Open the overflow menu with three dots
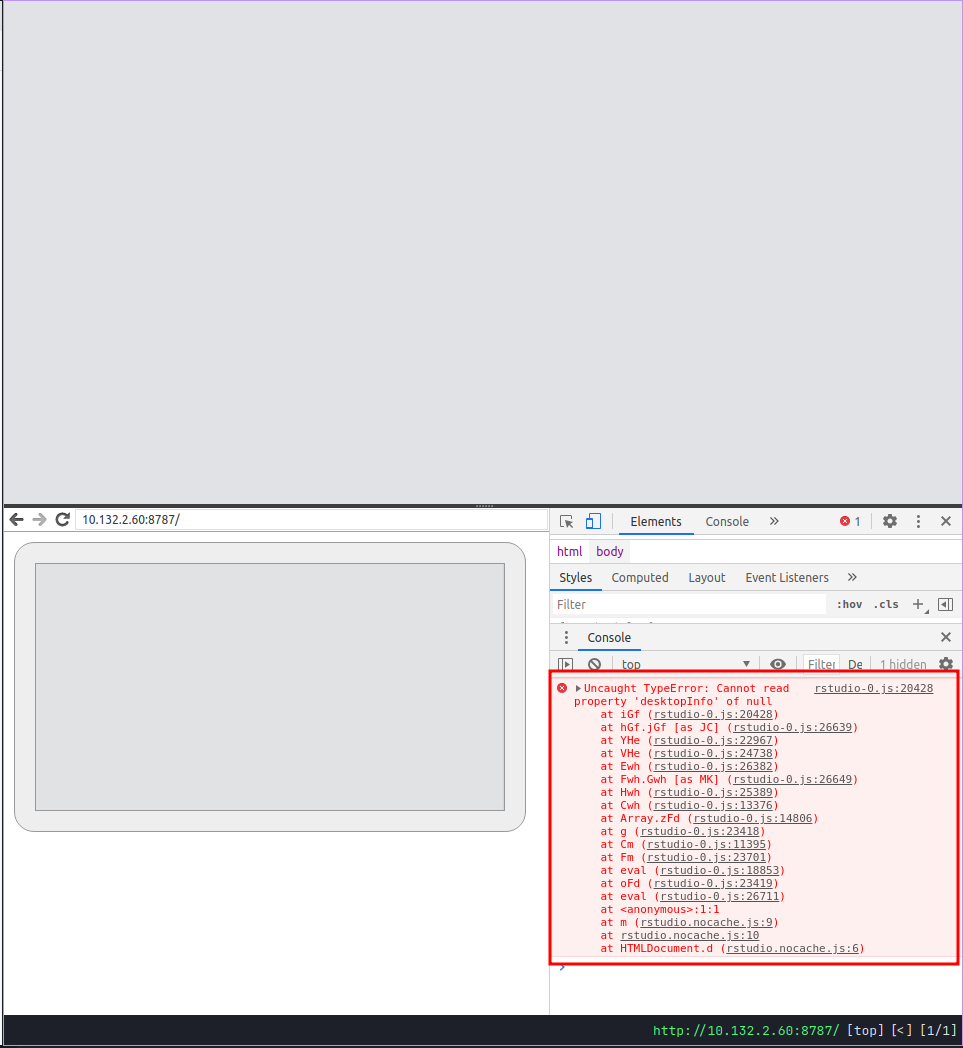Screen dimensions: 963x1048 [918, 521]
